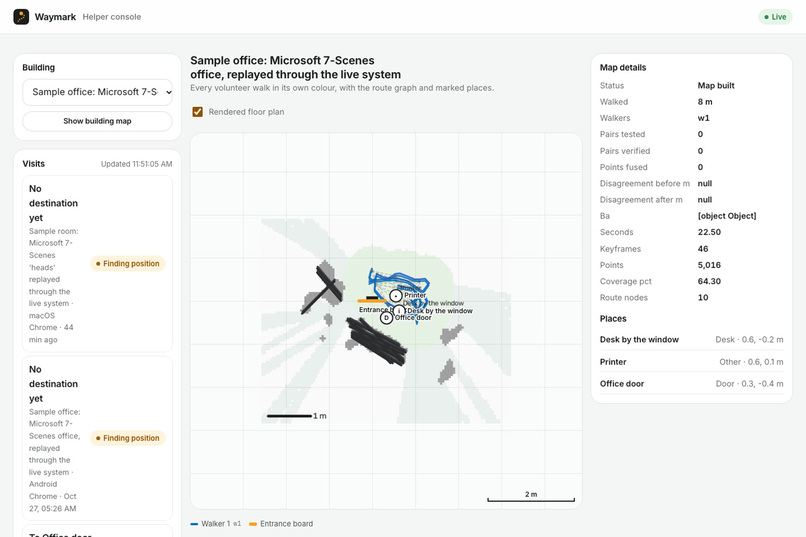Click the Coverage pct value '64.30'
806x537 pixels.
709,282
